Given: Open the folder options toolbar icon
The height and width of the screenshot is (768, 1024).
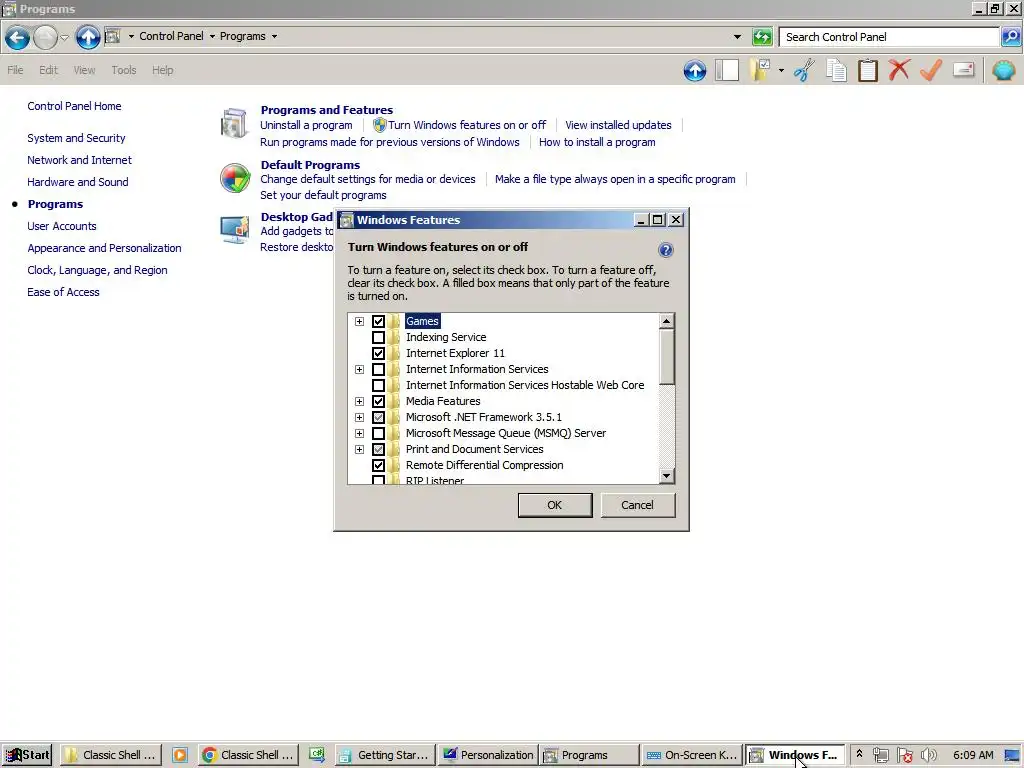Looking at the screenshot, I should [x=760, y=70].
